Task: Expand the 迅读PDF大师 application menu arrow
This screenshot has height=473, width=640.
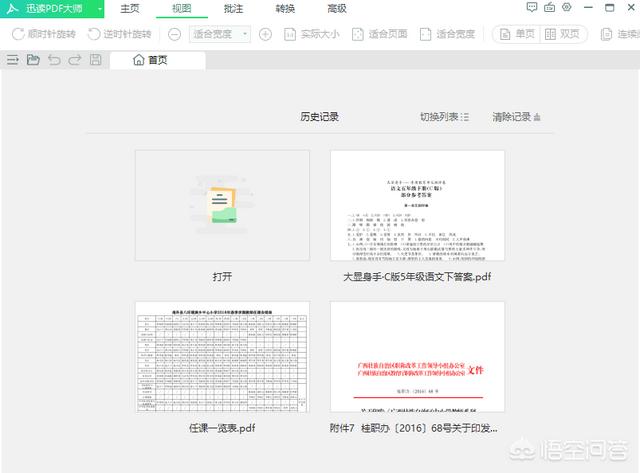Action: coord(99,9)
